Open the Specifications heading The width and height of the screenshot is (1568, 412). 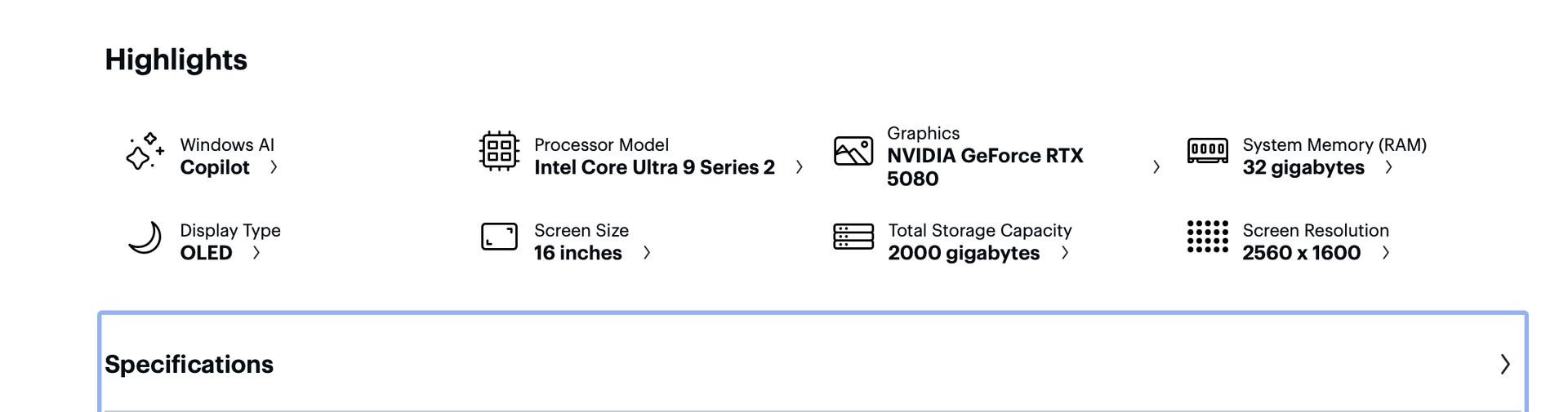(x=189, y=365)
